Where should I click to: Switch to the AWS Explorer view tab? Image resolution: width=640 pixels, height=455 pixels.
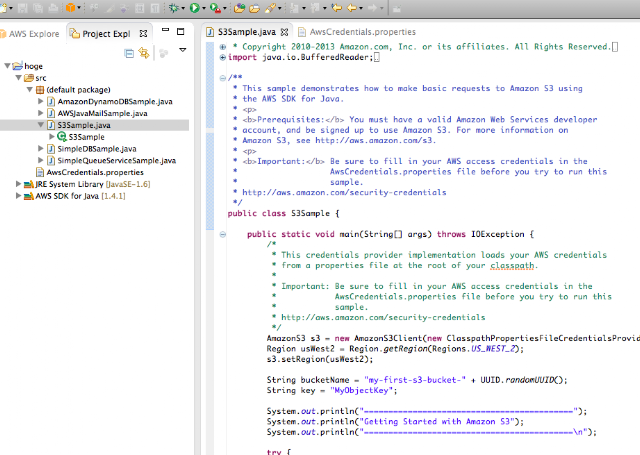coord(30,34)
